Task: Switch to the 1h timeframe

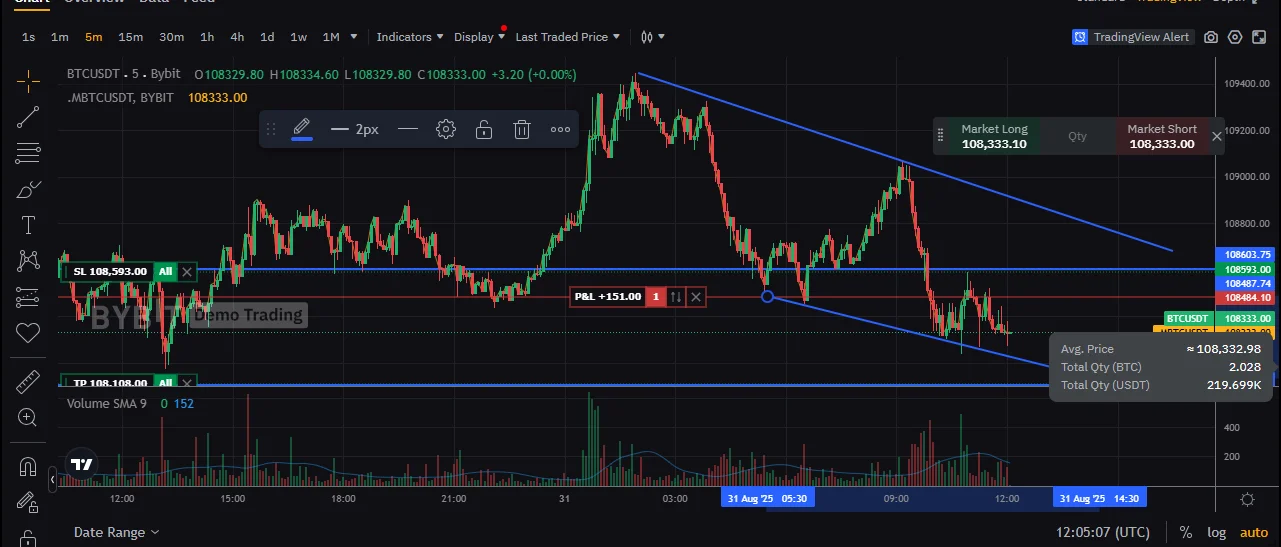Action: (207, 37)
